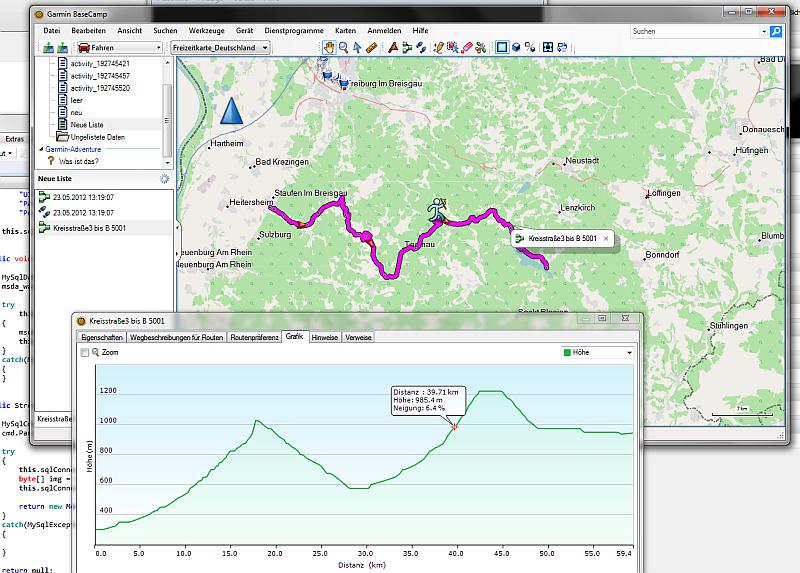Viewport: 800px width, 573px height.
Task: Open the Werkzeuge menu
Action: click(207, 31)
